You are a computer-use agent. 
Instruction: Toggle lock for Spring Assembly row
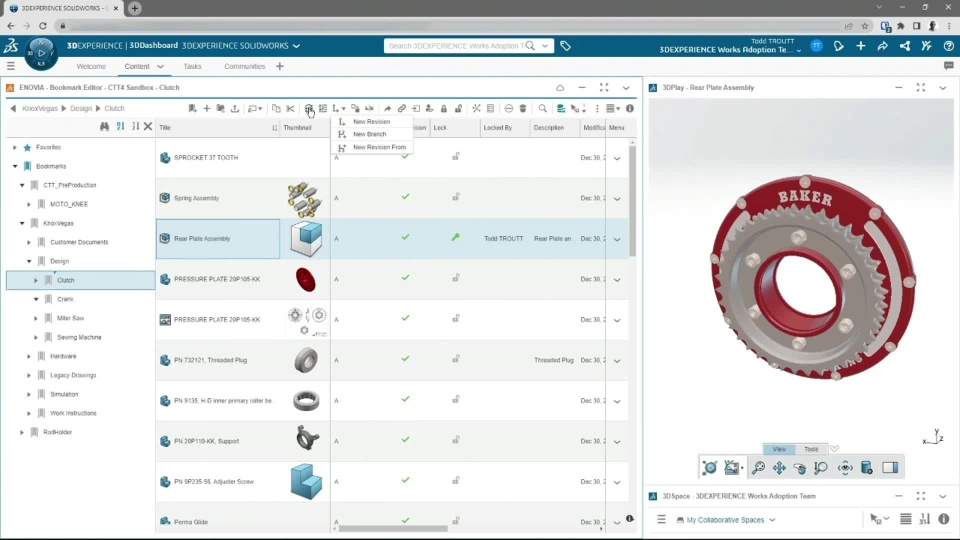[456, 197]
